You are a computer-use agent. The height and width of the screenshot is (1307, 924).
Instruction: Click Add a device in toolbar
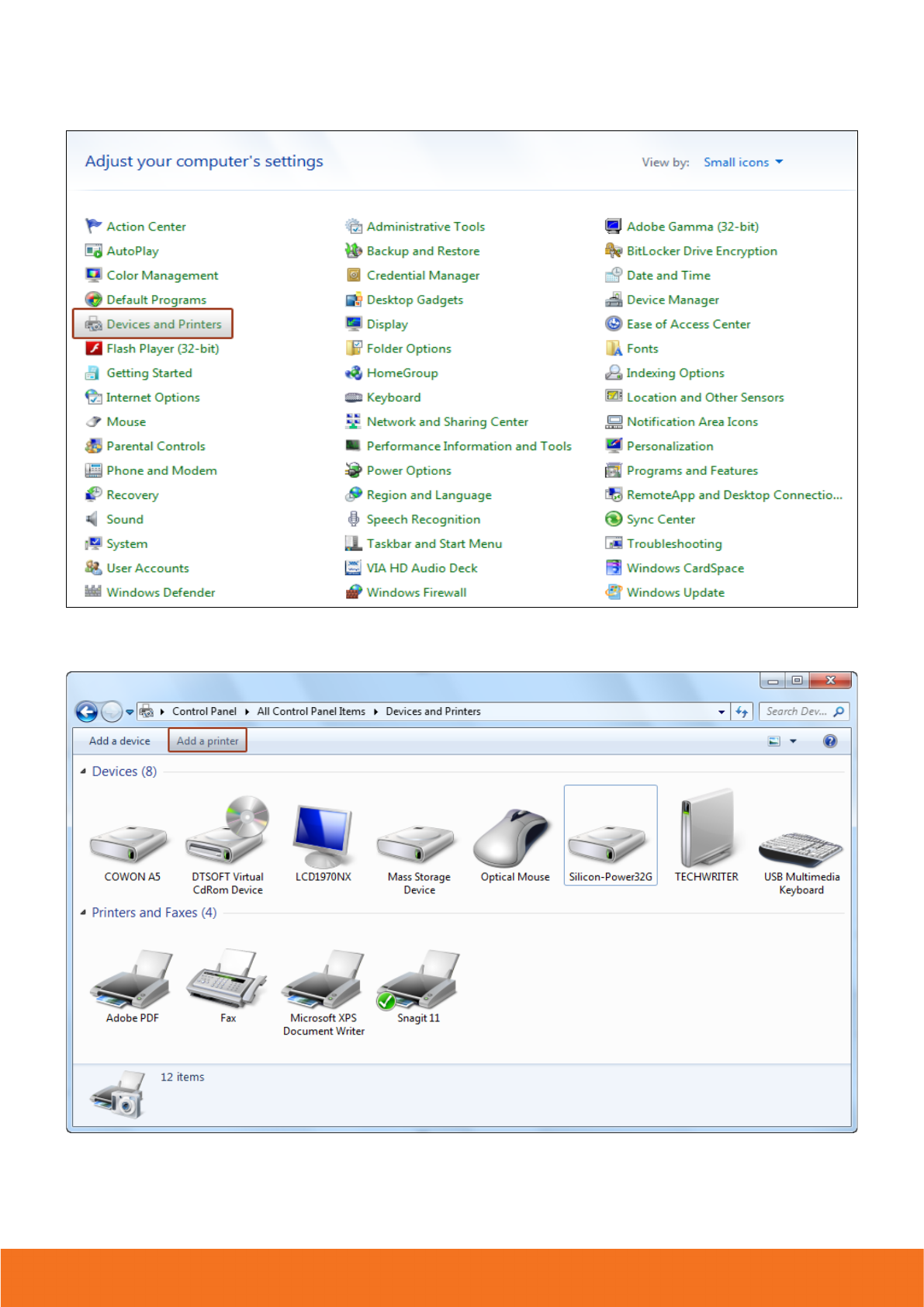119,741
